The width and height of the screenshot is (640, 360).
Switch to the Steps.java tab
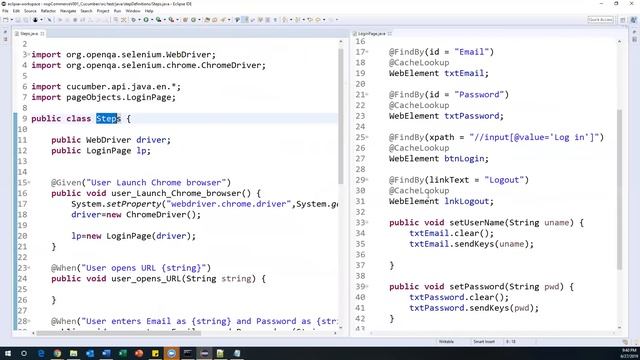coord(29,33)
